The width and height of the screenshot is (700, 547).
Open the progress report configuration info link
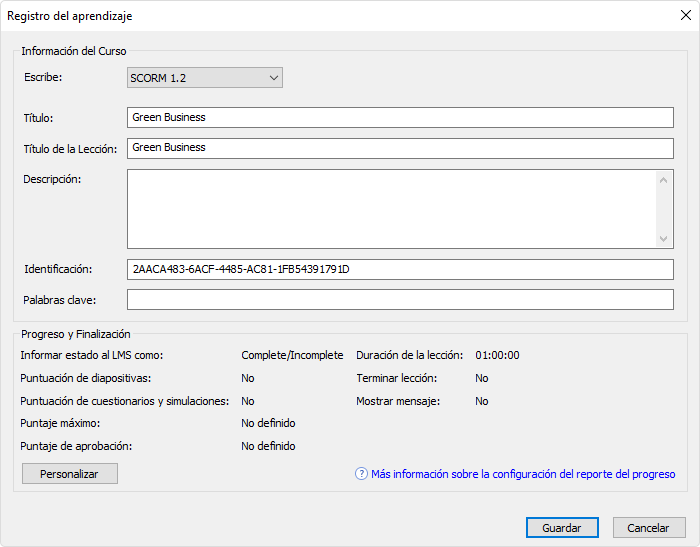(523, 474)
